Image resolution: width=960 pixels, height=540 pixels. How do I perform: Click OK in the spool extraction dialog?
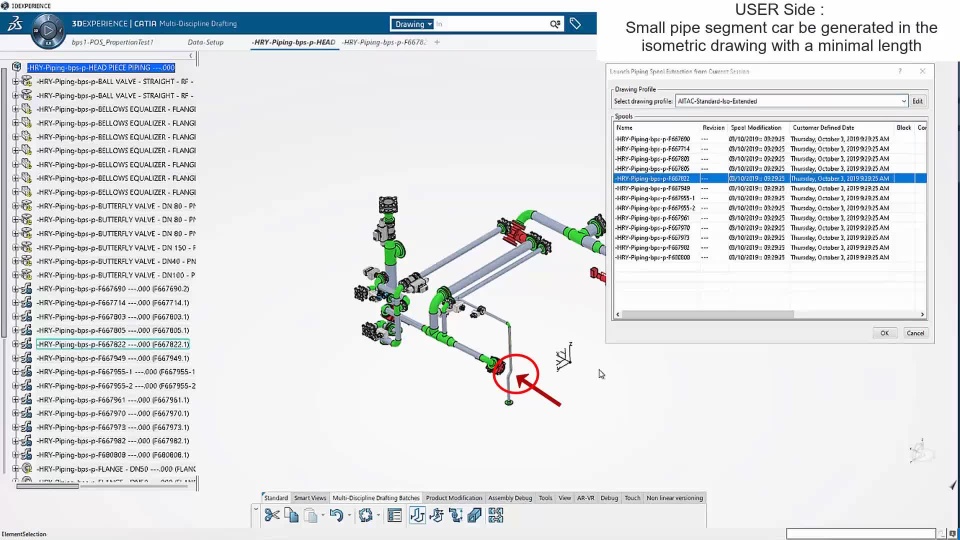pyautogui.click(x=884, y=333)
